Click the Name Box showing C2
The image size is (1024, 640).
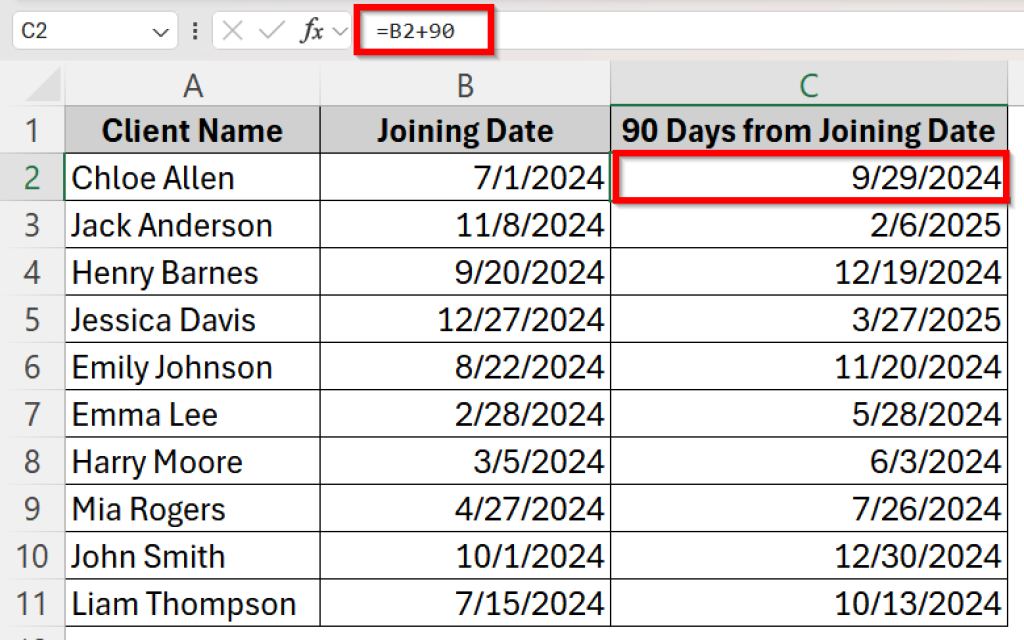point(80,31)
